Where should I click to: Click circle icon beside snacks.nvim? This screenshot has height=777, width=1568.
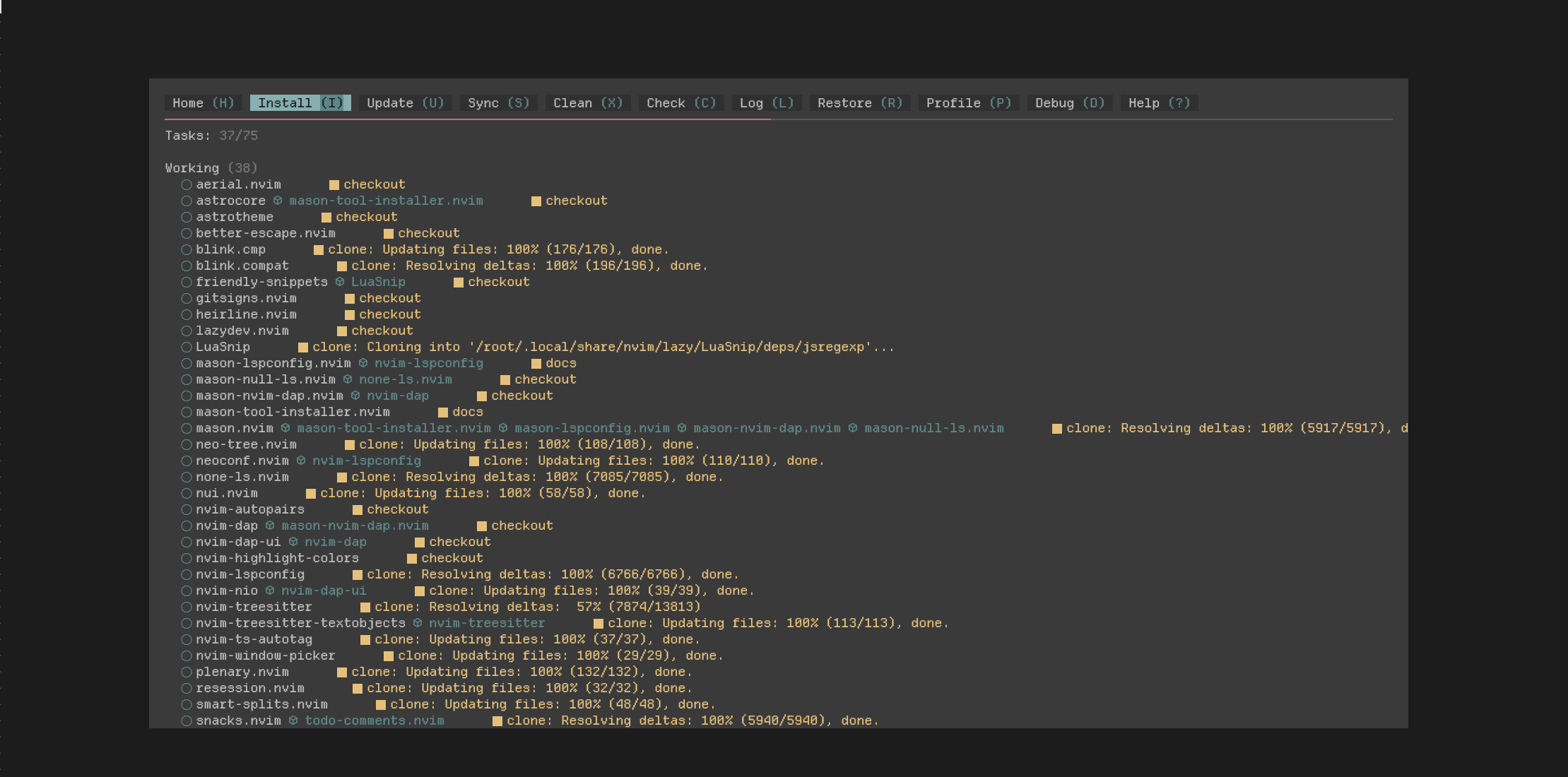[187, 721]
